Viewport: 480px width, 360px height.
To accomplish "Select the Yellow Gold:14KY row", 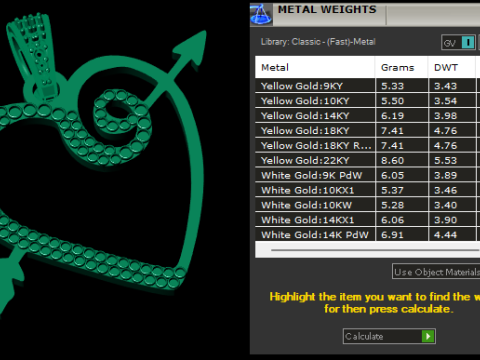I will pyautogui.click(x=368, y=116).
